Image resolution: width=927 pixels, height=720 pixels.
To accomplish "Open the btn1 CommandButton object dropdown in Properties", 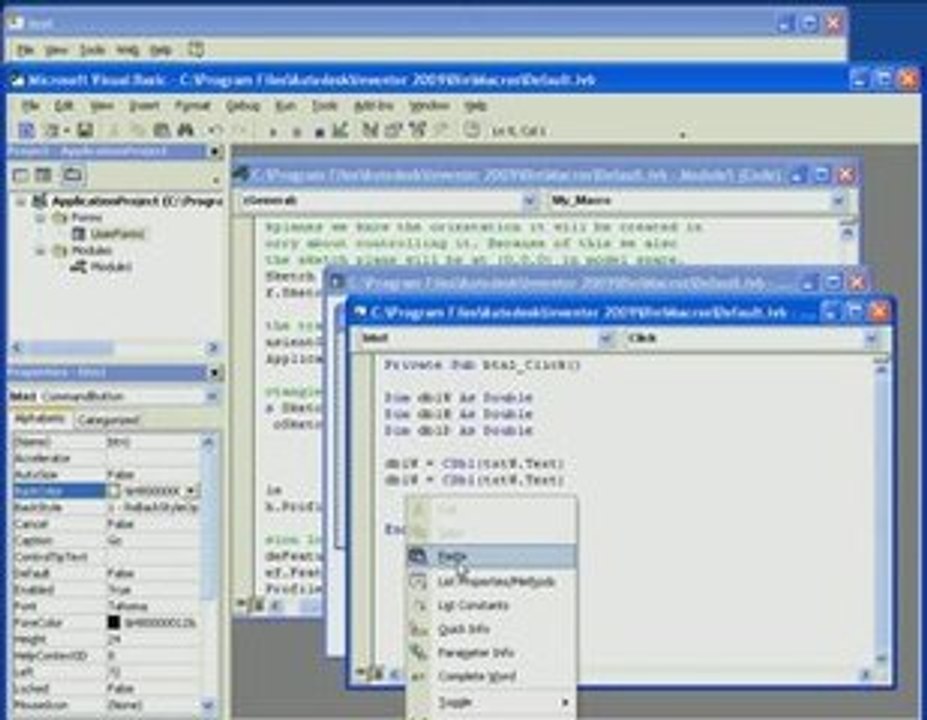I will pos(212,396).
